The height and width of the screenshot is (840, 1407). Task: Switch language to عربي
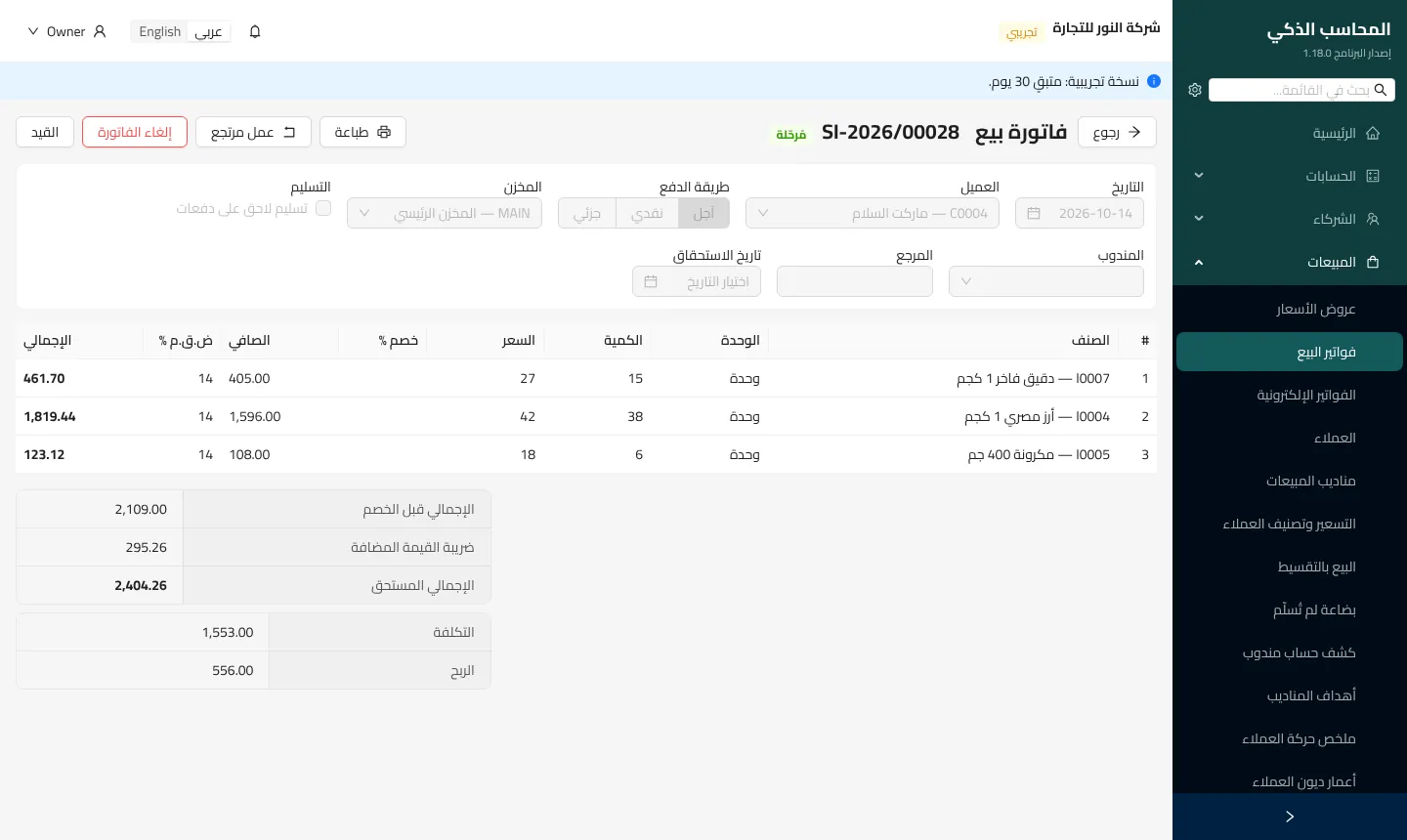click(x=208, y=31)
